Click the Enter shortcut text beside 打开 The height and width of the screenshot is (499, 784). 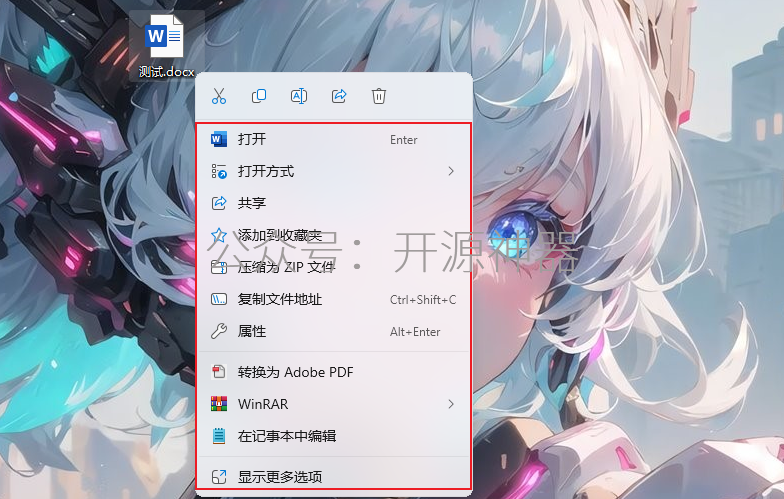[404, 140]
